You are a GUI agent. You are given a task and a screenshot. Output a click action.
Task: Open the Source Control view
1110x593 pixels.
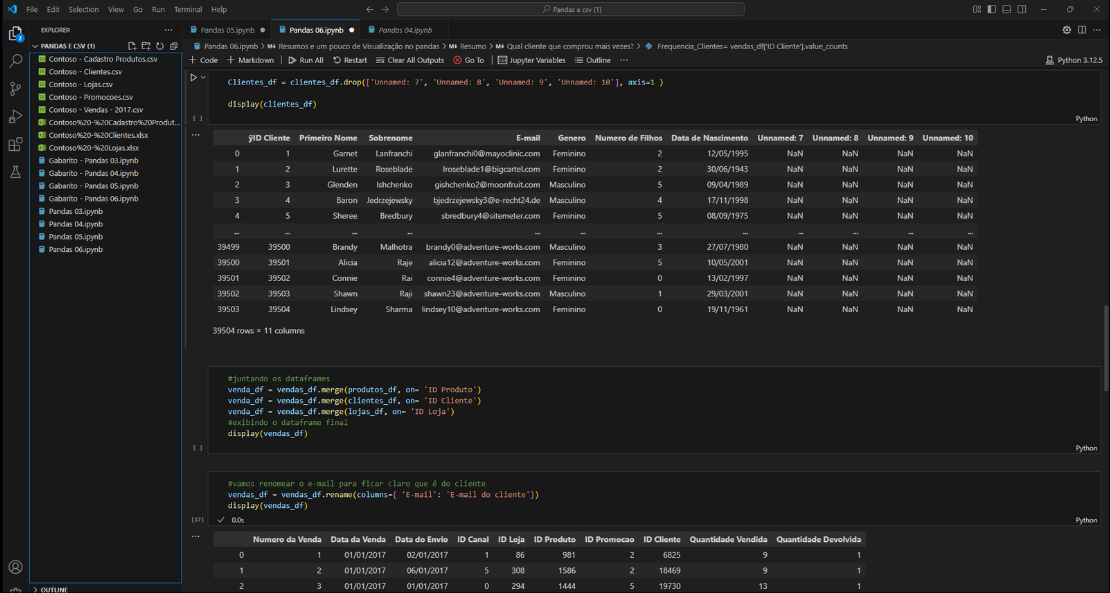click(15, 89)
